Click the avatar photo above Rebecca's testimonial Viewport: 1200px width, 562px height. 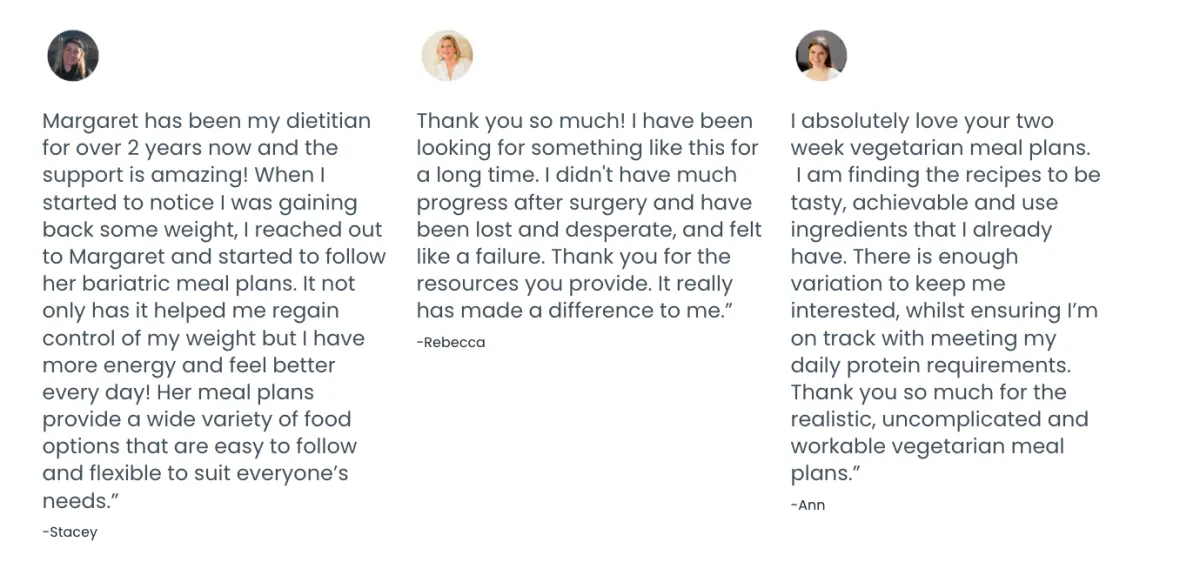(x=447, y=55)
